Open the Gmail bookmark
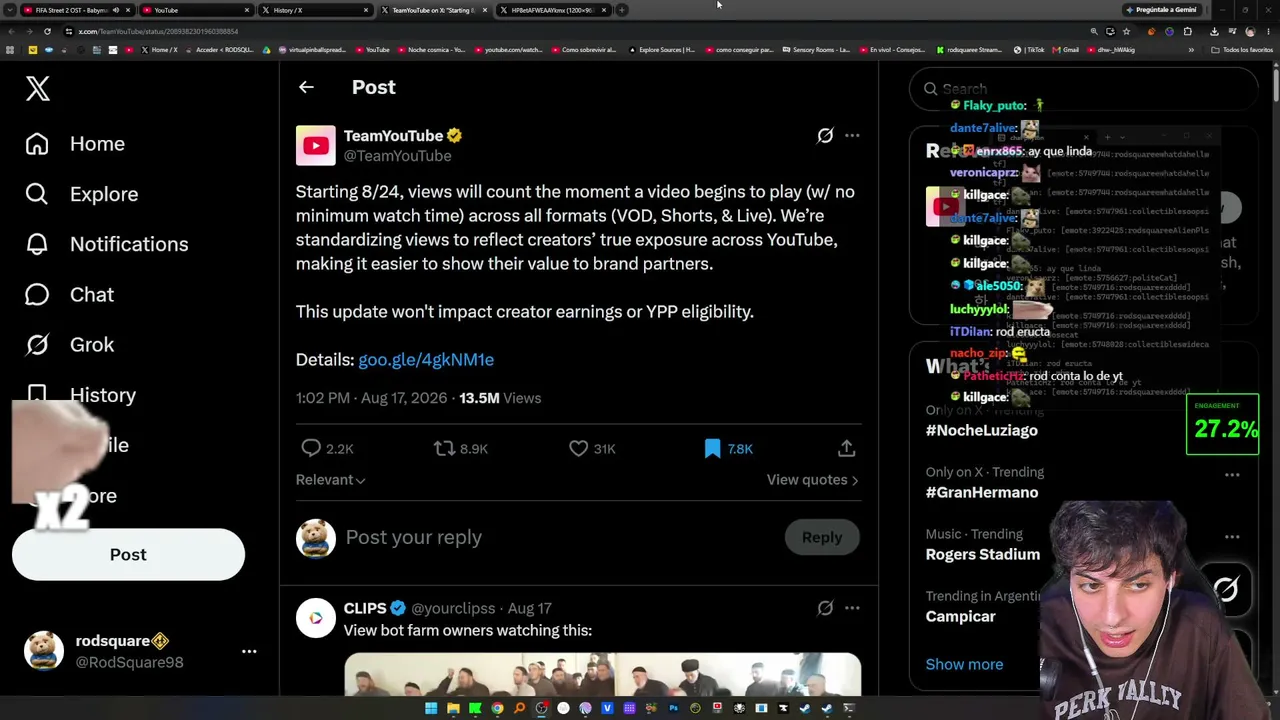The image size is (1280, 720). [1067, 50]
